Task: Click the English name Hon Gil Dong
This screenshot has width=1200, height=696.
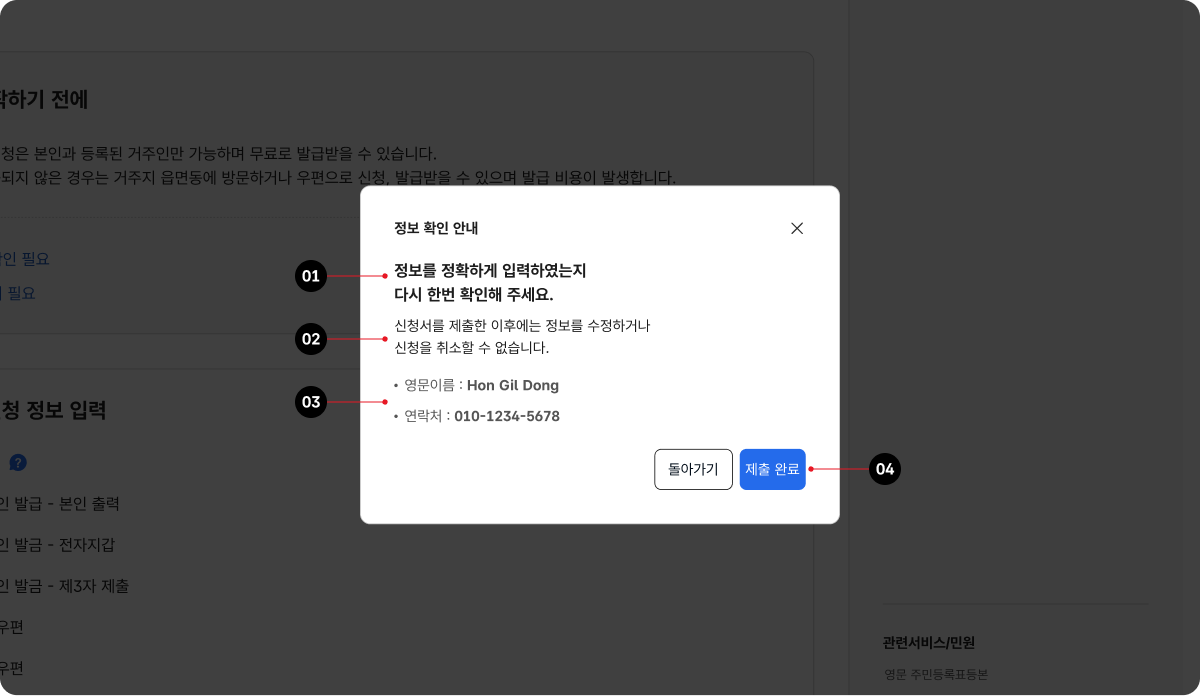Action: coord(512,385)
